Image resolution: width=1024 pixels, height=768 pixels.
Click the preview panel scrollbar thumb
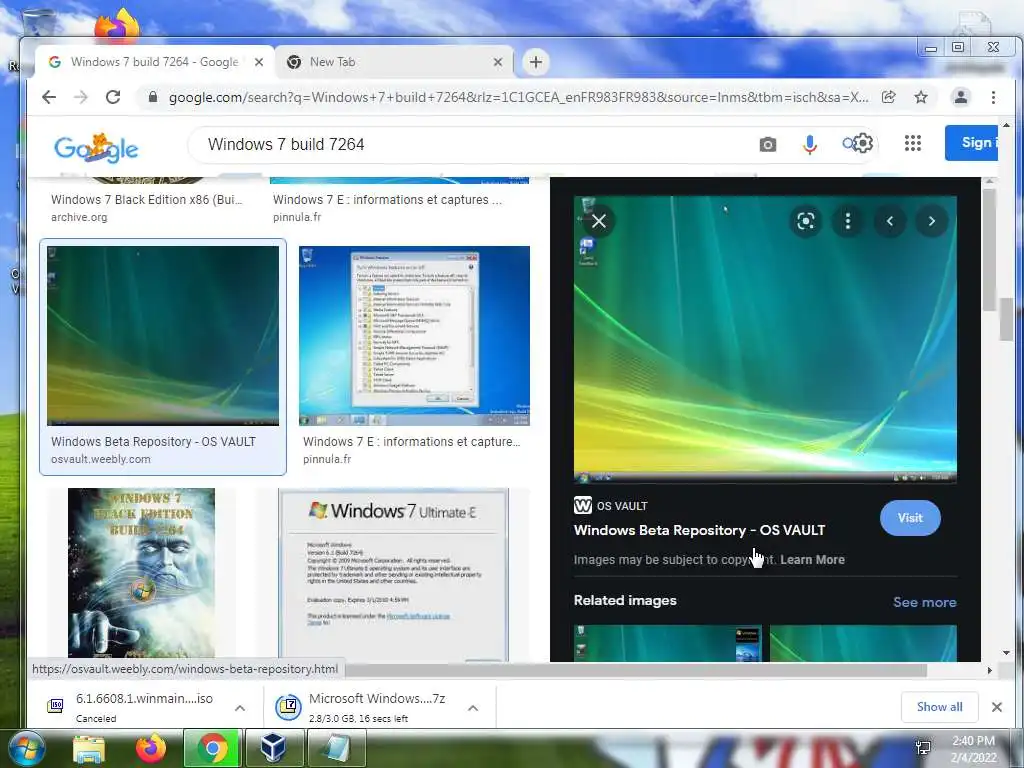point(989,248)
